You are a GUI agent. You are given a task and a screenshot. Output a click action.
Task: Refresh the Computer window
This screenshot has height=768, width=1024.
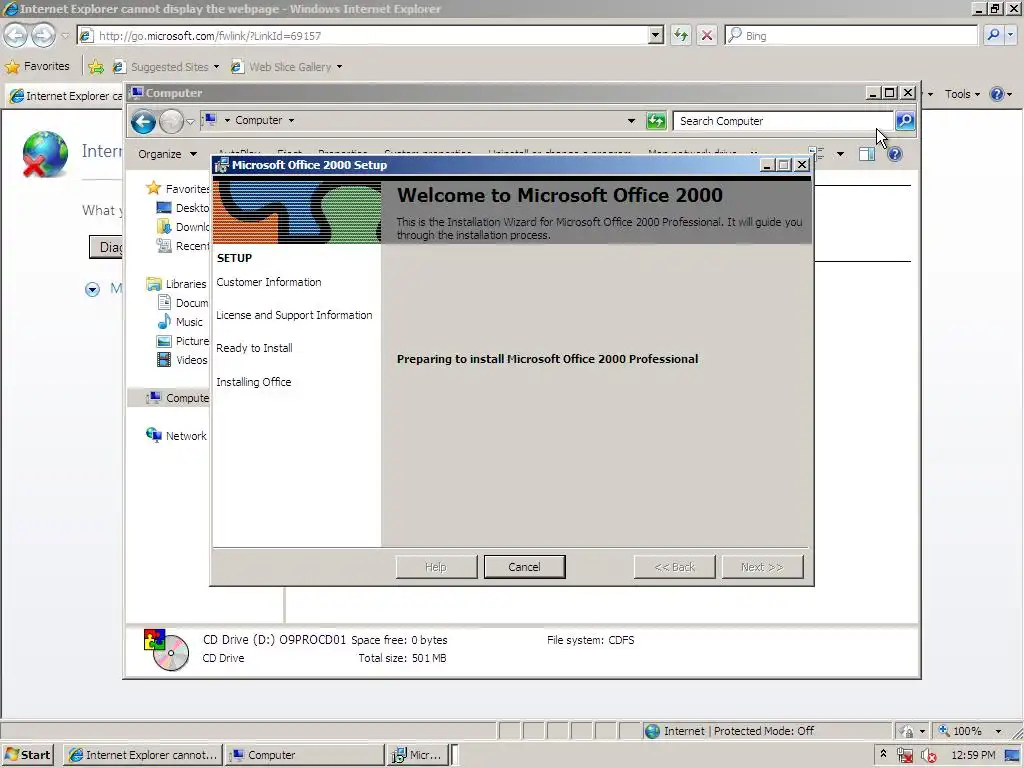point(656,121)
